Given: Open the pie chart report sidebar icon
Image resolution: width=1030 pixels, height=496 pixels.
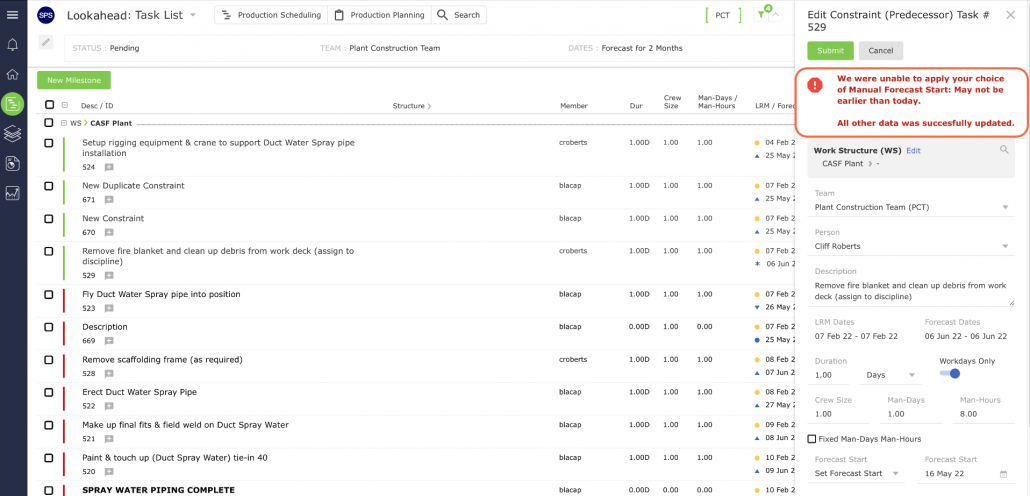Looking at the screenshot, I should 12,164.
